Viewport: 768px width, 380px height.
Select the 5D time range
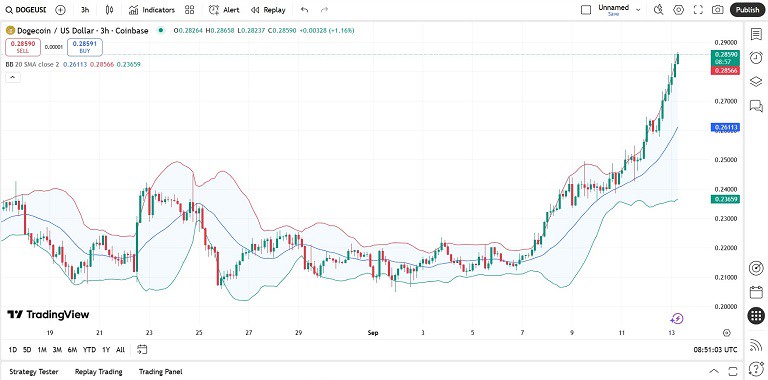[x=27, y=350]
